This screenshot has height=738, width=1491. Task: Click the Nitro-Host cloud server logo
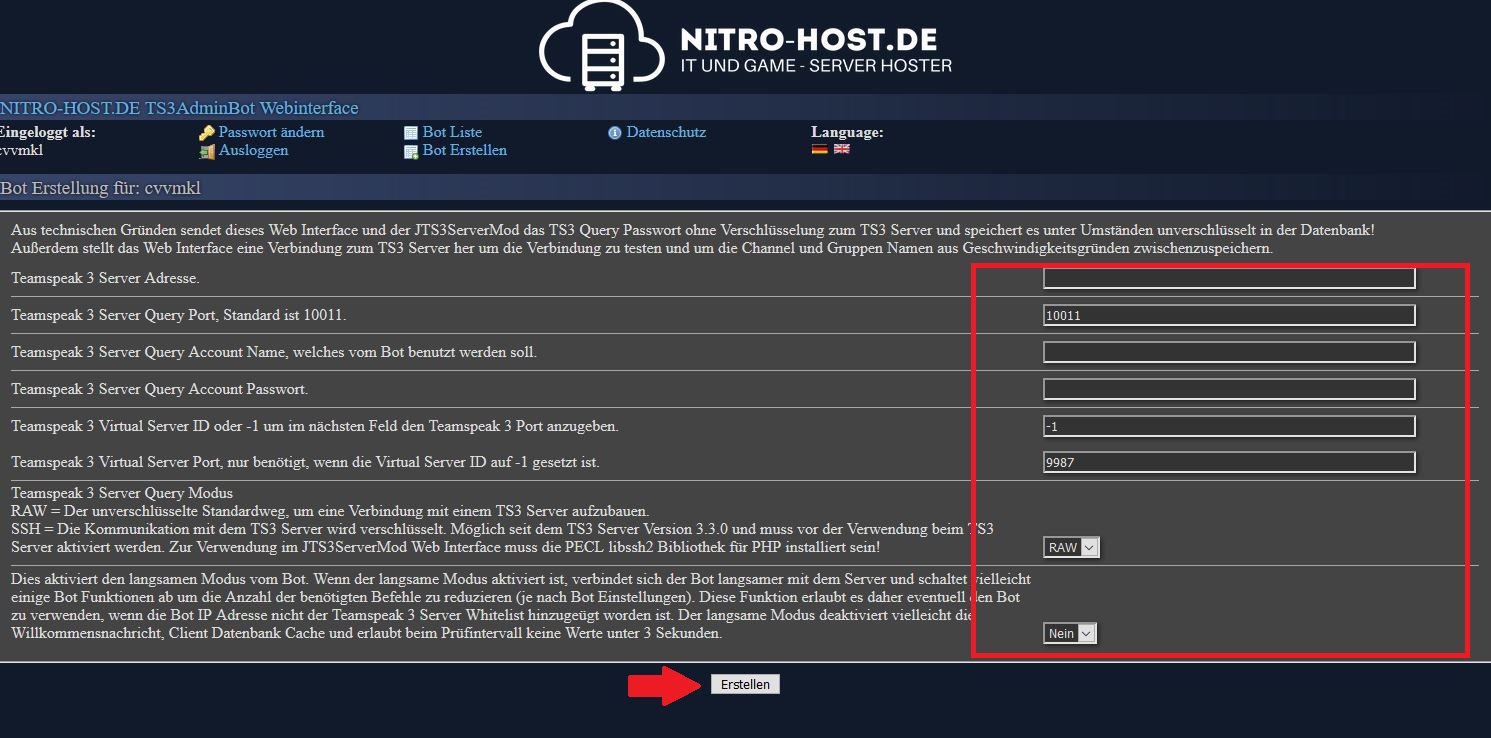(600, 45)
